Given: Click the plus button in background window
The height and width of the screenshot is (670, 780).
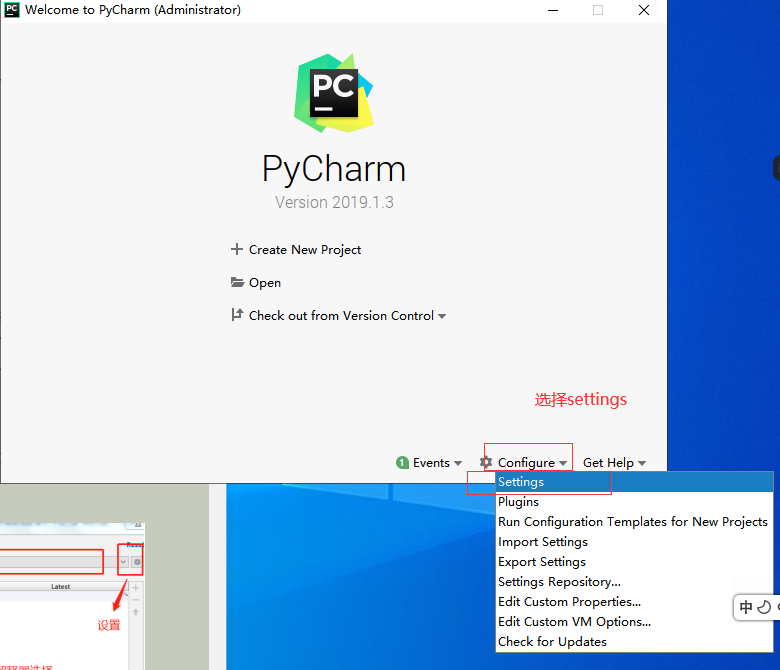Looking at the screenshot, I should click(x=135, y=588).
